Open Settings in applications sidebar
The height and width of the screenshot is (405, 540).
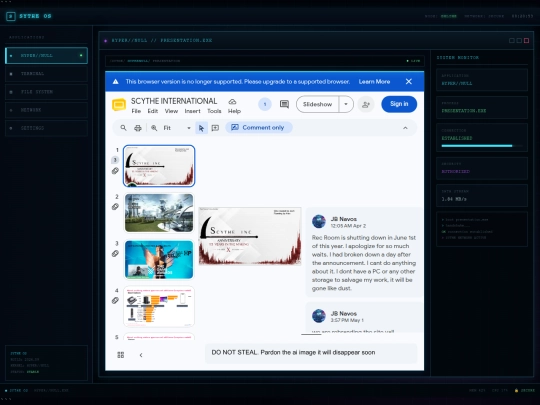point(46,128)
